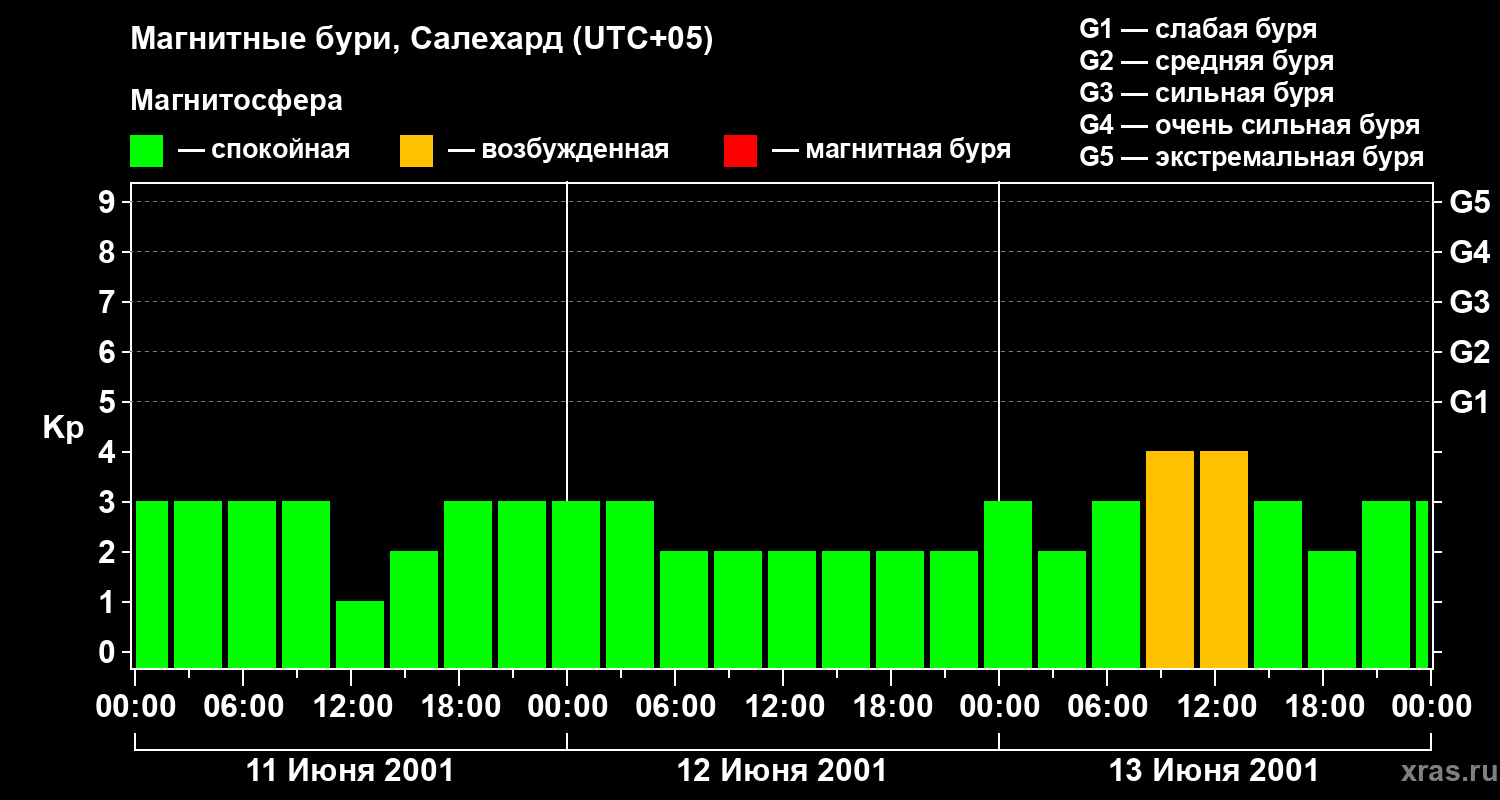Click the right-axis 'G4' storm level label

click(x=1470, y=252)
